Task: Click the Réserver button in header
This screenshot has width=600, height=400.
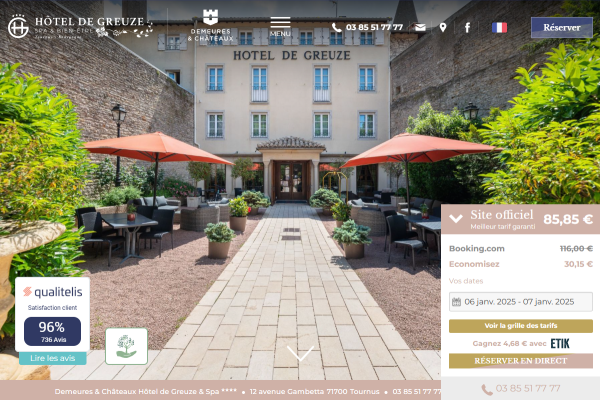Action: click(562, 28)
